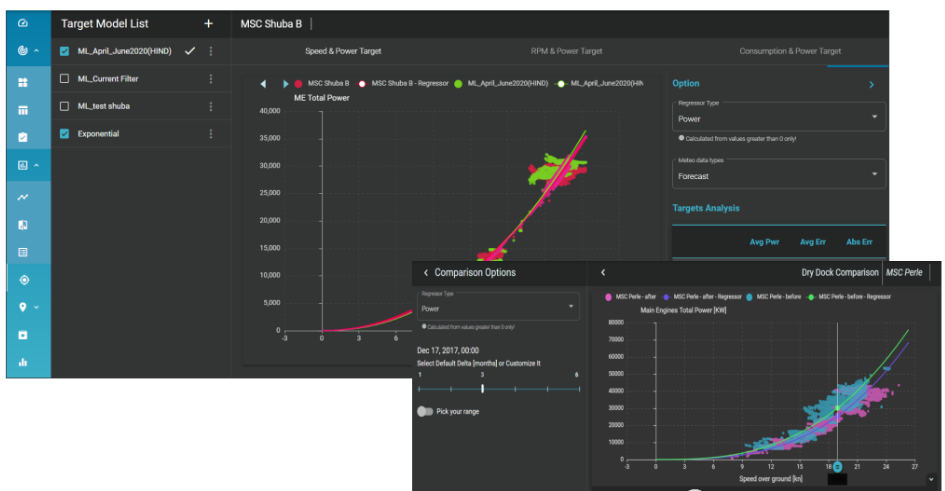
Task: Click the Avg Err column header
Action: 813,242
